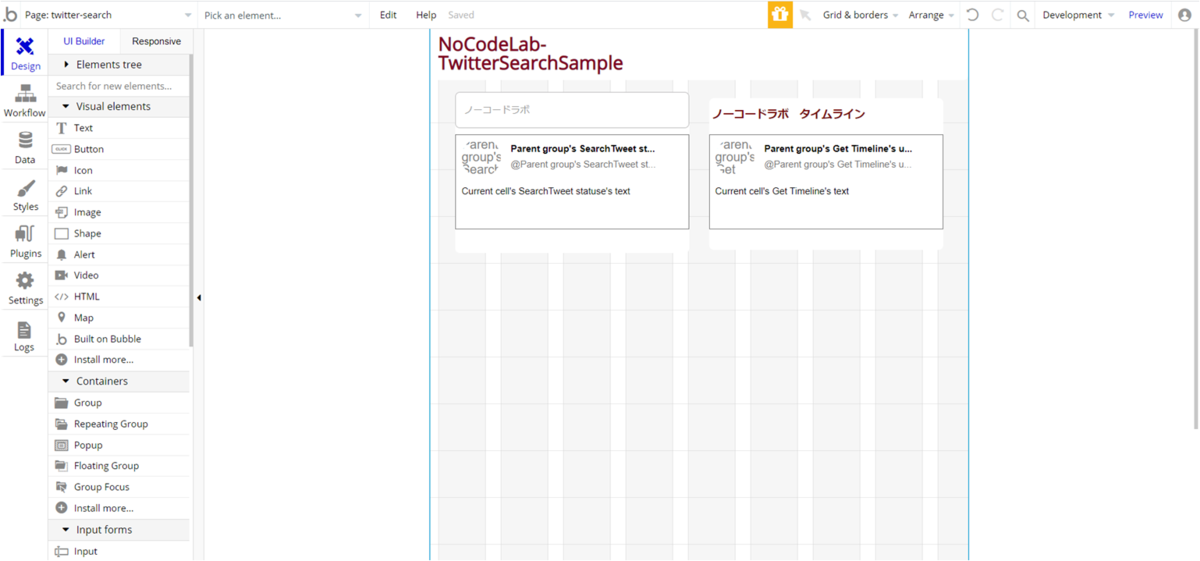Screen dimensions: 1200x561
Task: Open the Development version dropdown
Action: tap(1078, 15)
